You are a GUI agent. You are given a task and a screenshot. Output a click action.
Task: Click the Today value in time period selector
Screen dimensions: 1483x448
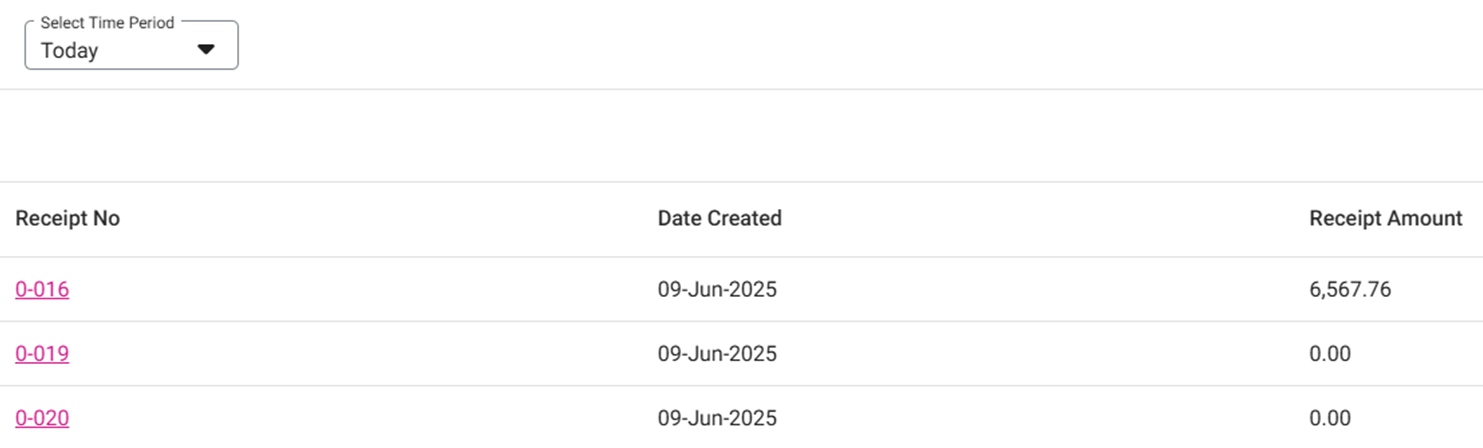pos(70,51)
